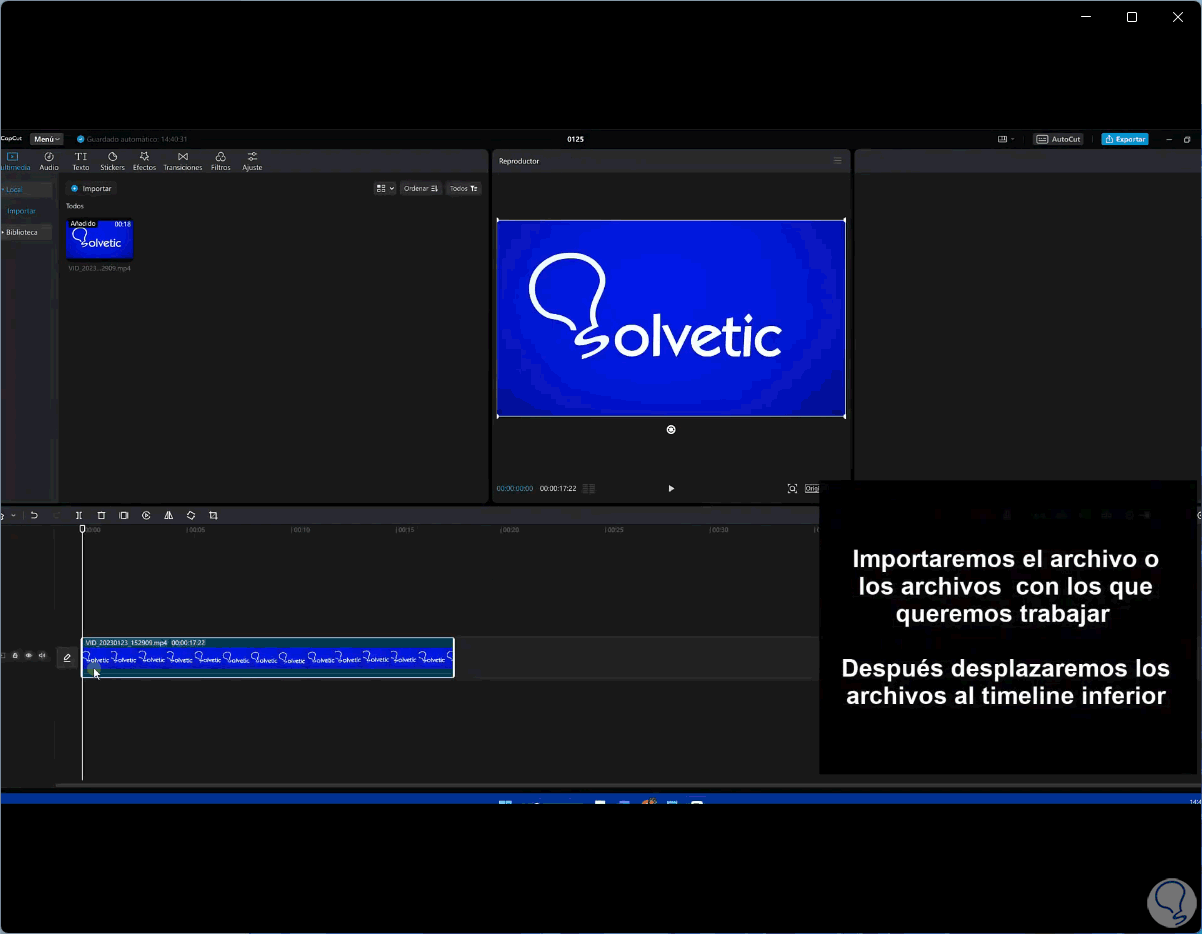Click the Reverse playback icon

[146, 515]
